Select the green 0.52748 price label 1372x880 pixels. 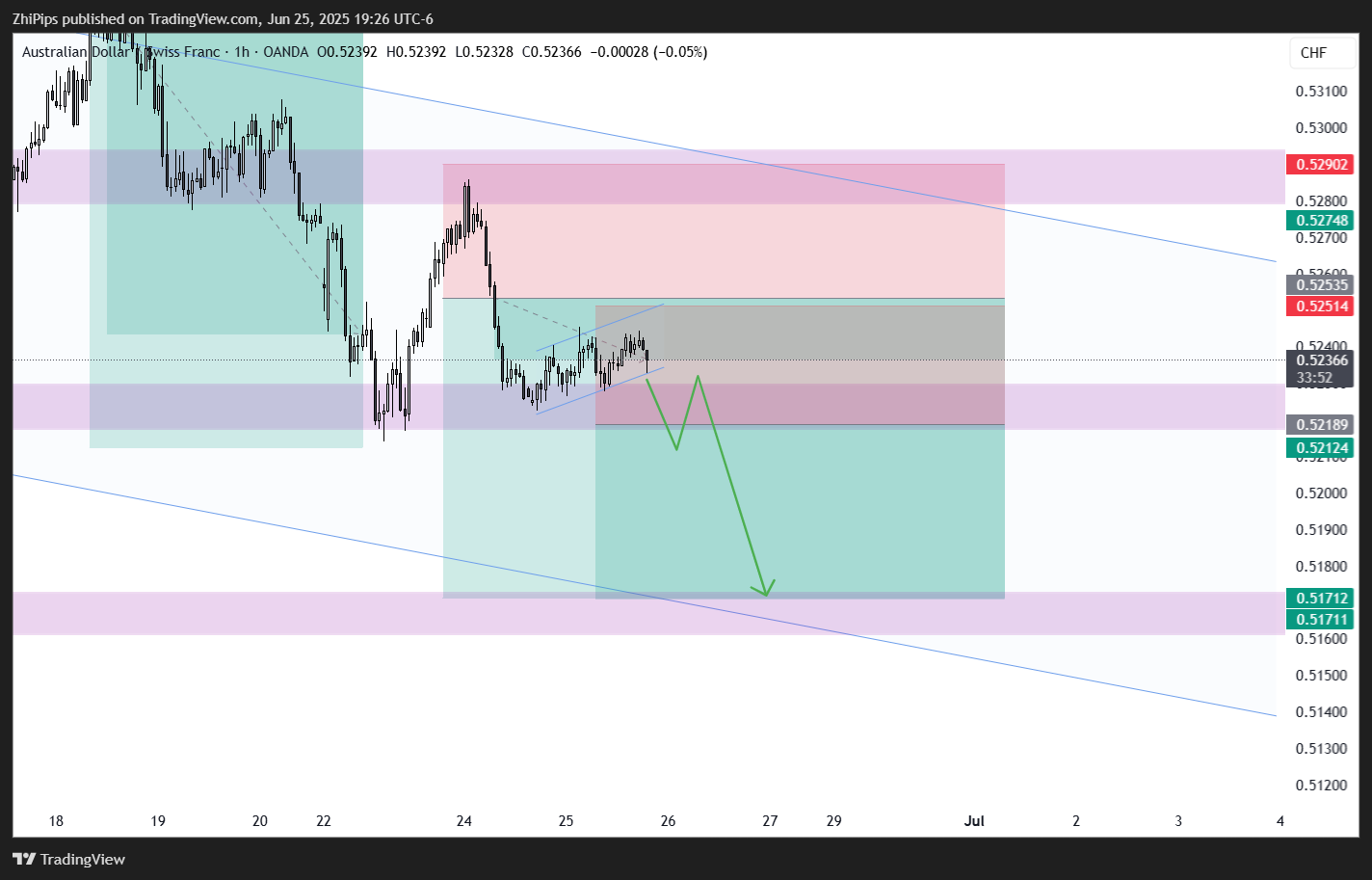coord(1320,221)
